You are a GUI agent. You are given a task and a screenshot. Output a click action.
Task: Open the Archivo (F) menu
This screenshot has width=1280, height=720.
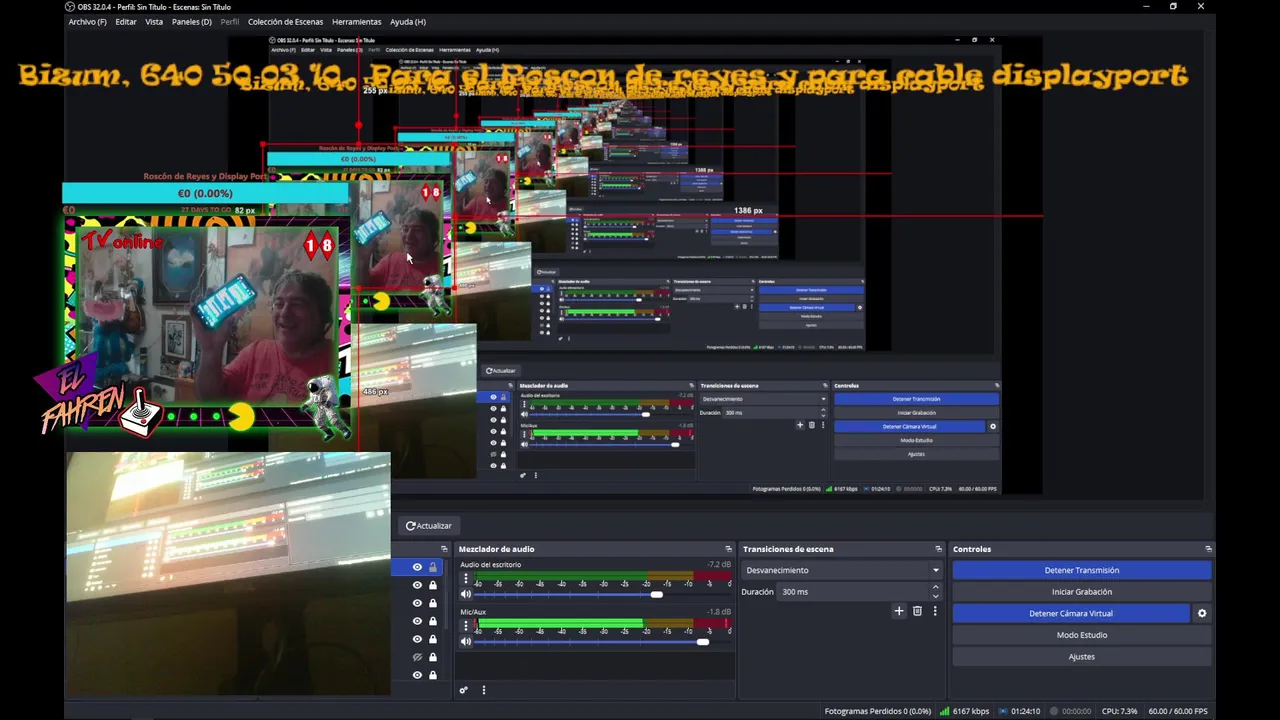(x=87, y=22)
